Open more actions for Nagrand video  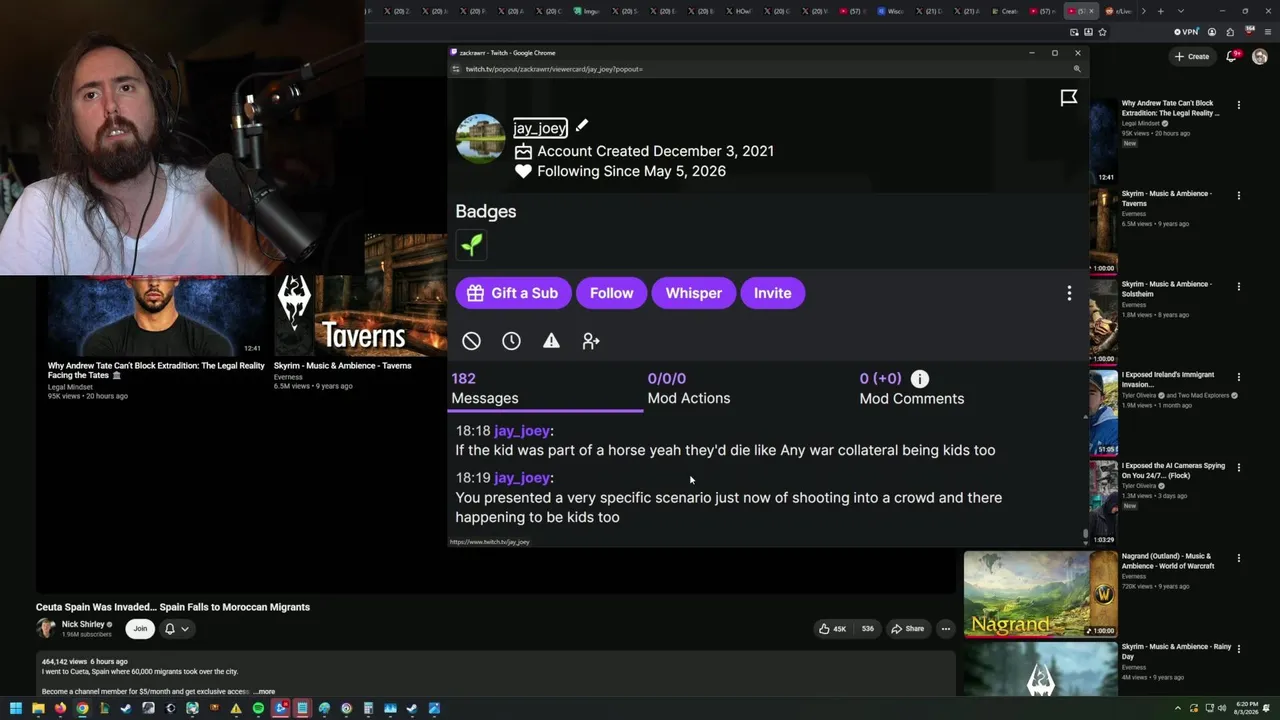[1239, 558]
